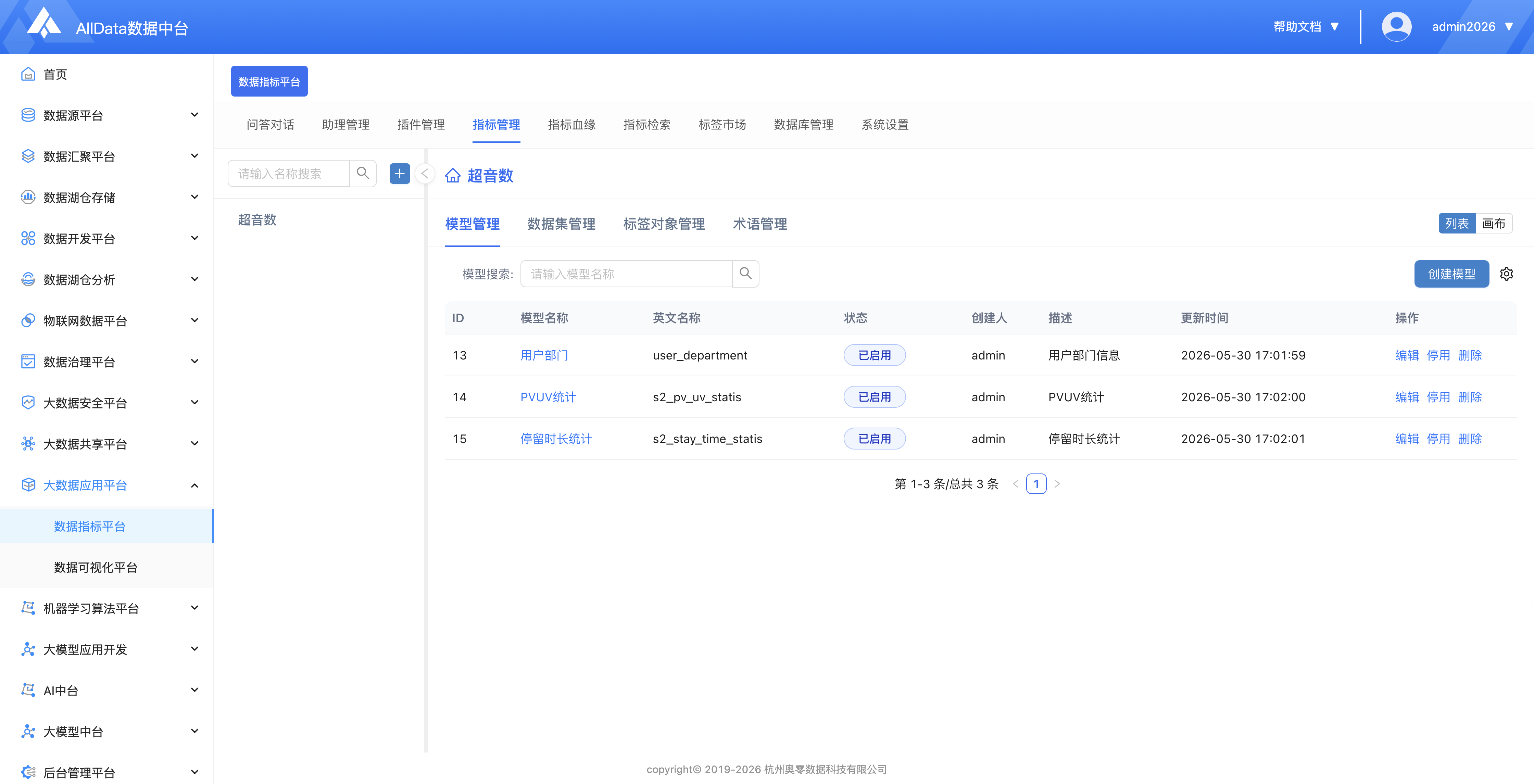
Task: Open the 帮助文档 dropdown
Action: [1306, 27]
